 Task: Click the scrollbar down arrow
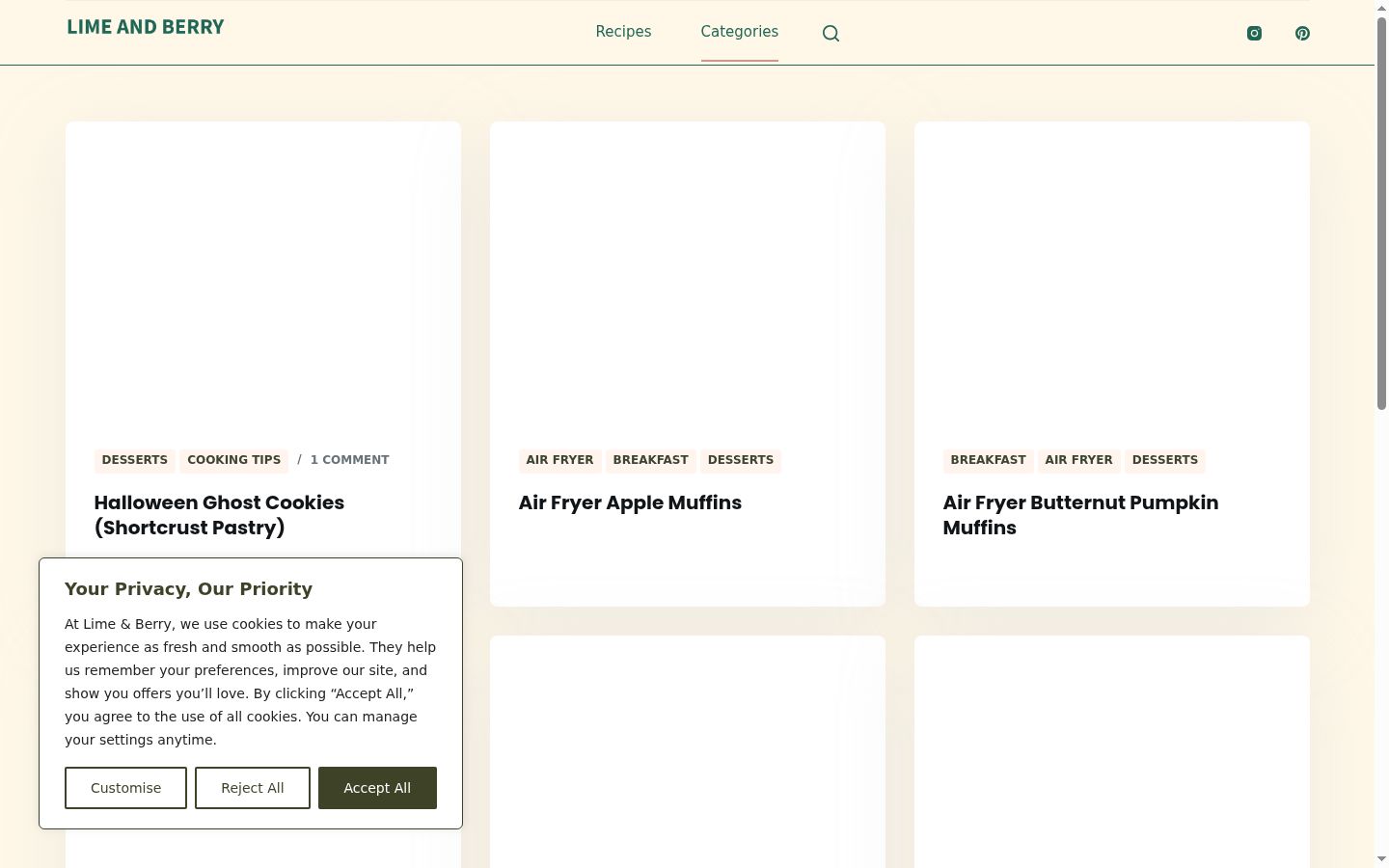pyautogui.click(x=1381, y=859)
